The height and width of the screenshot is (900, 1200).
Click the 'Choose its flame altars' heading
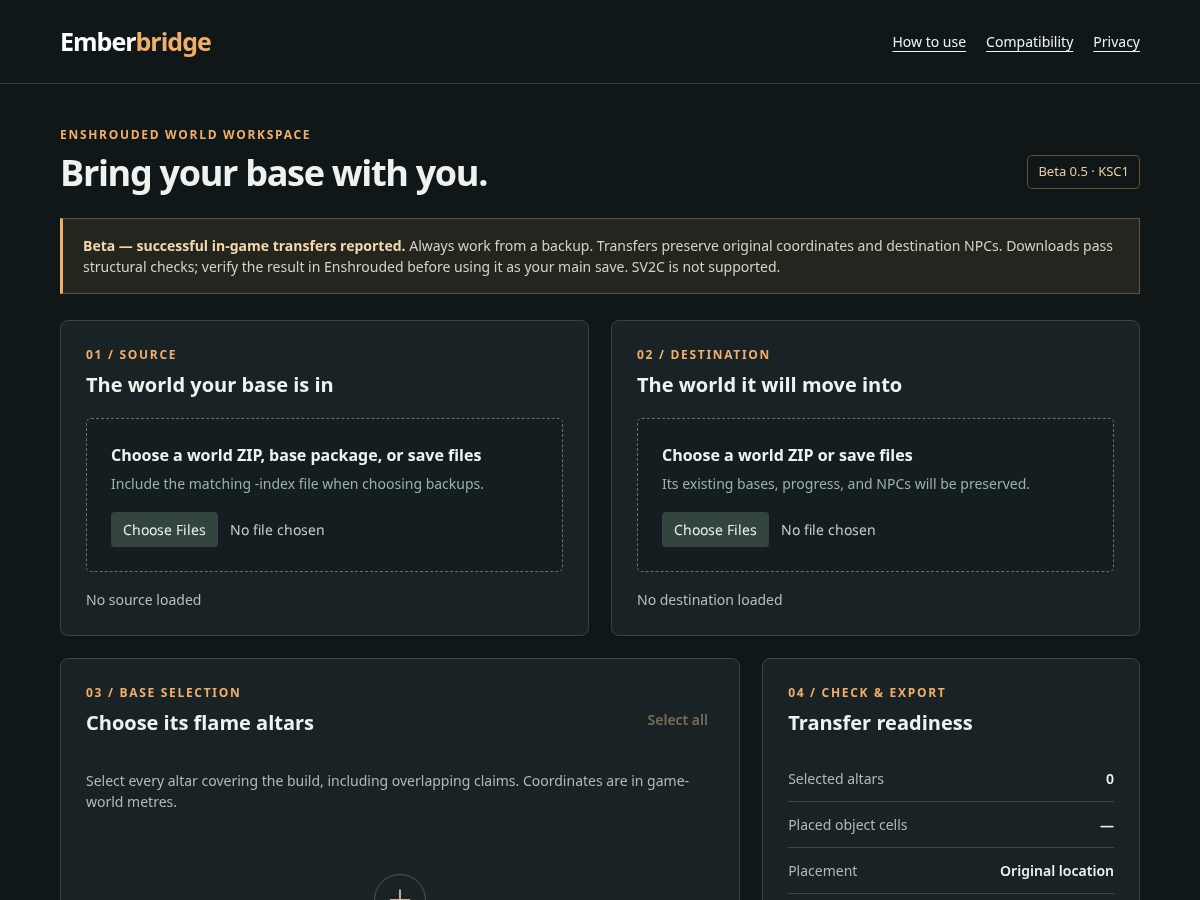[200, 723]
